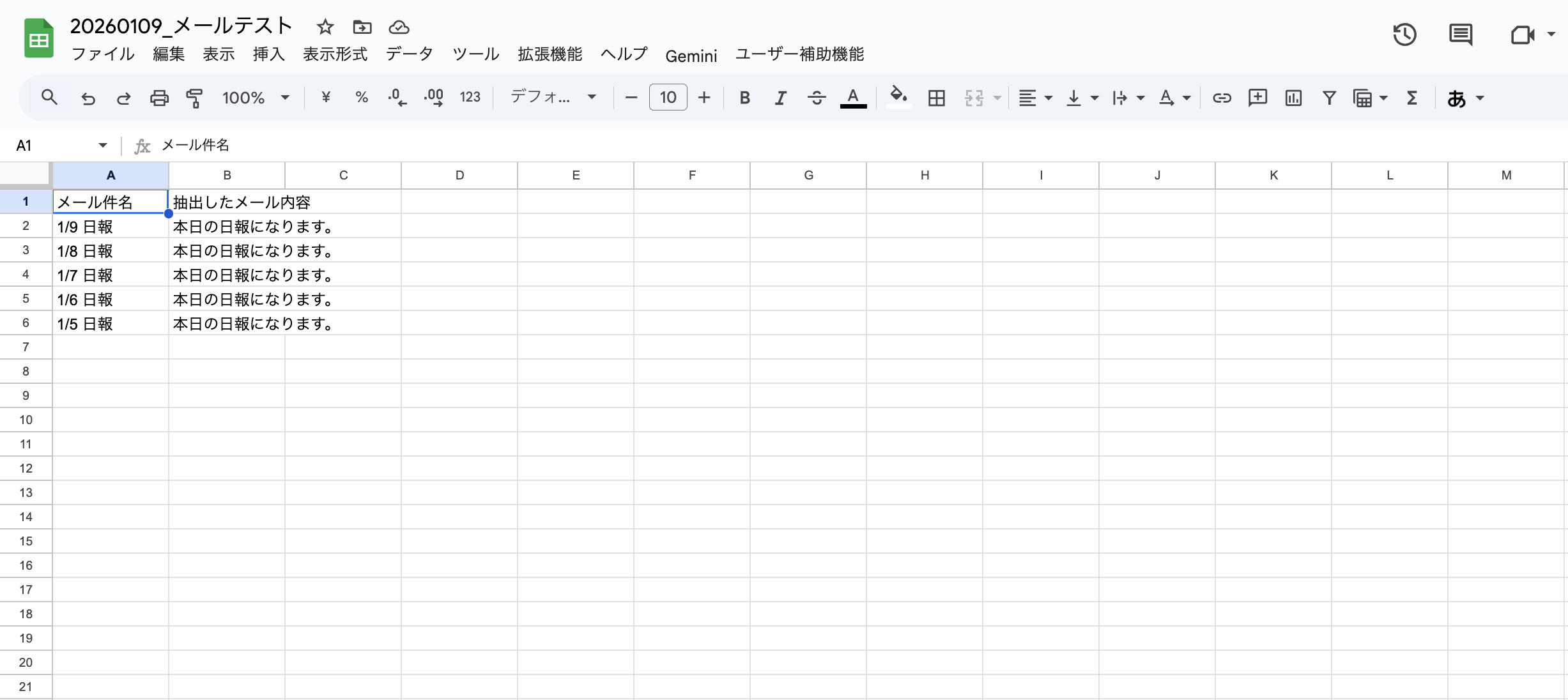Insert a link using the toolbar icon
The image size is (1568, 700).
(x=1221, y=97)
